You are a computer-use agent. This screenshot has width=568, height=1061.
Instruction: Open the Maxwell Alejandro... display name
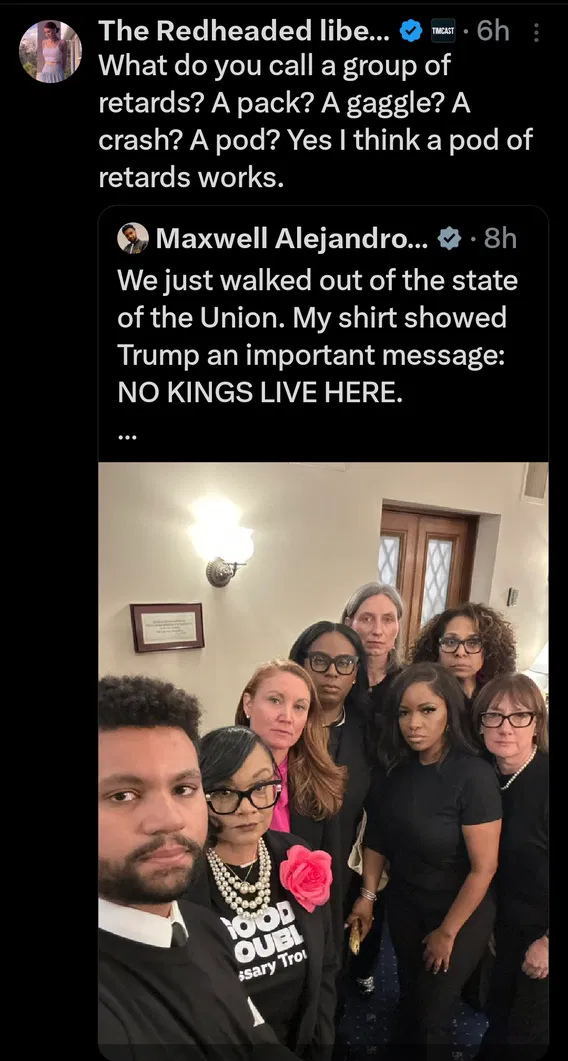tap(292, 238)
